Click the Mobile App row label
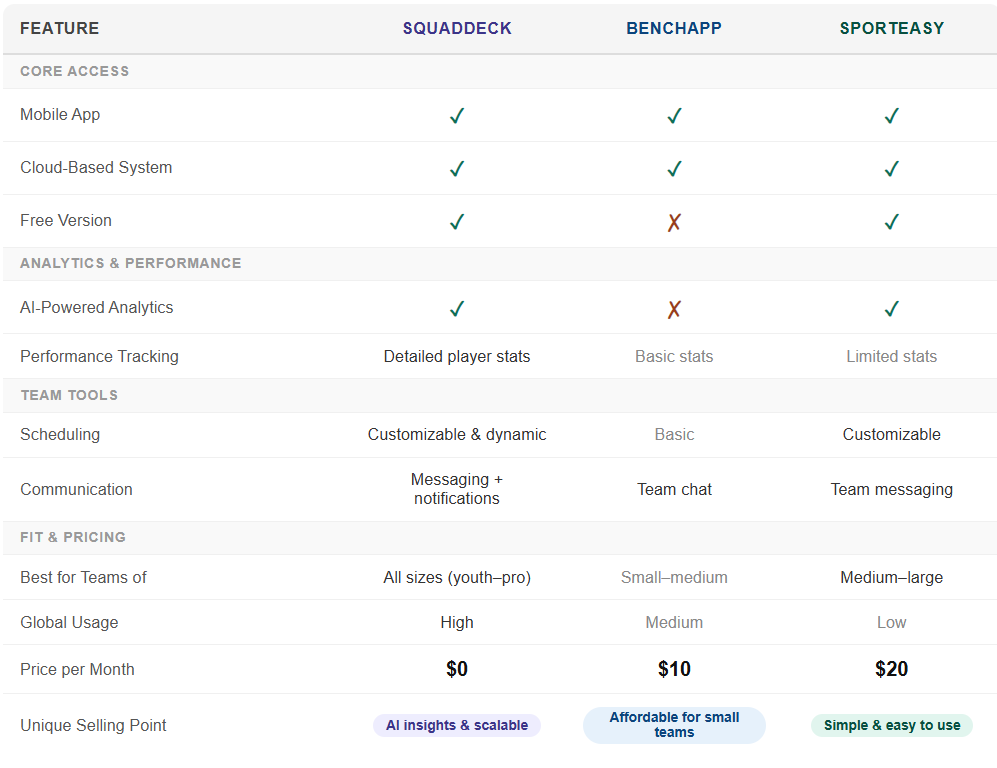The image size is (997, 768). tap(60, 114)
